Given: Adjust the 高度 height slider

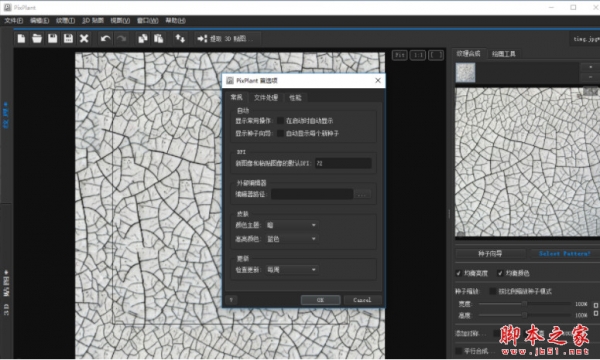Looking at the screenshot, I should (x=525, y=315).
